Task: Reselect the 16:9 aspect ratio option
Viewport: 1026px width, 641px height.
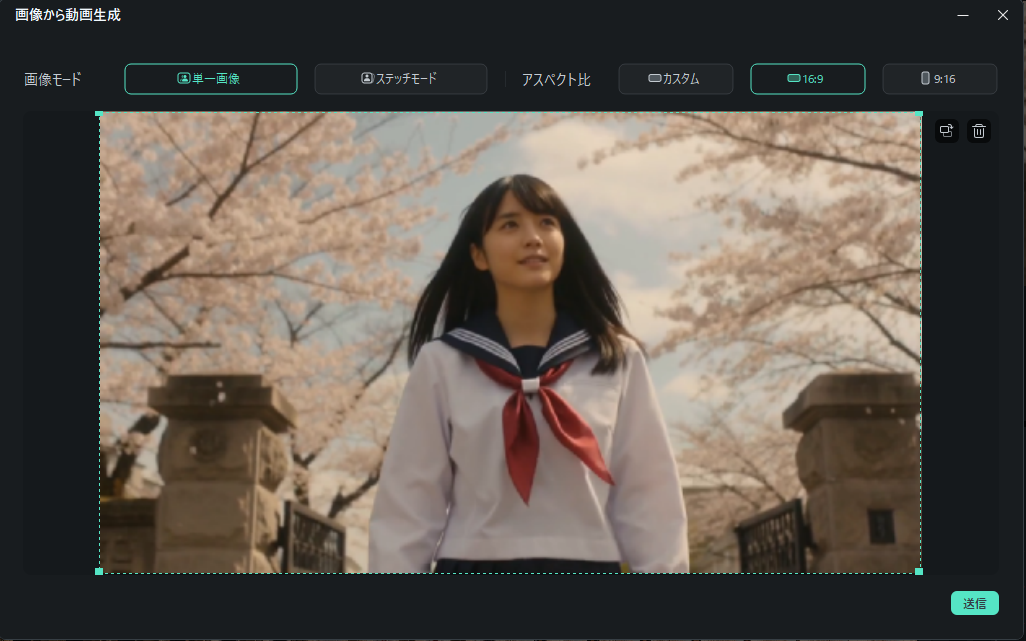Action: (x=807, y=78)
